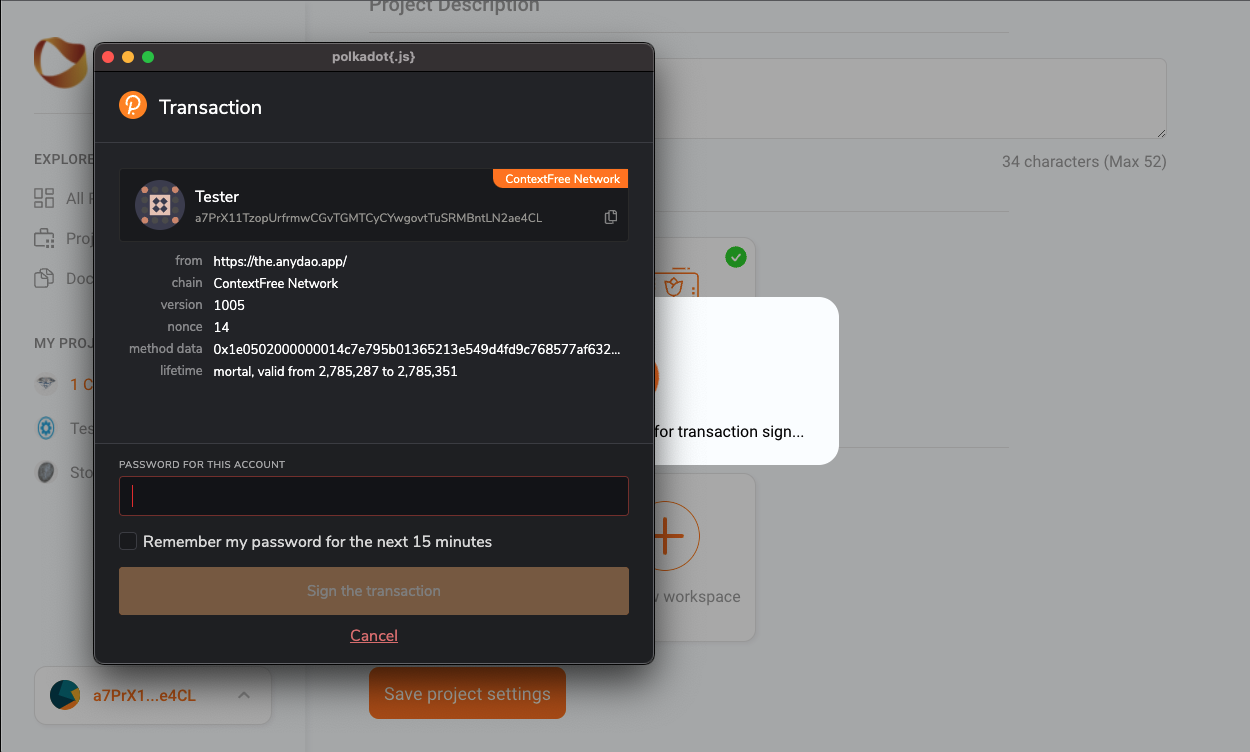This screenshot has height=752, width=1250.
Task: Select the blue gear project icon
Action: pos(46,428)
